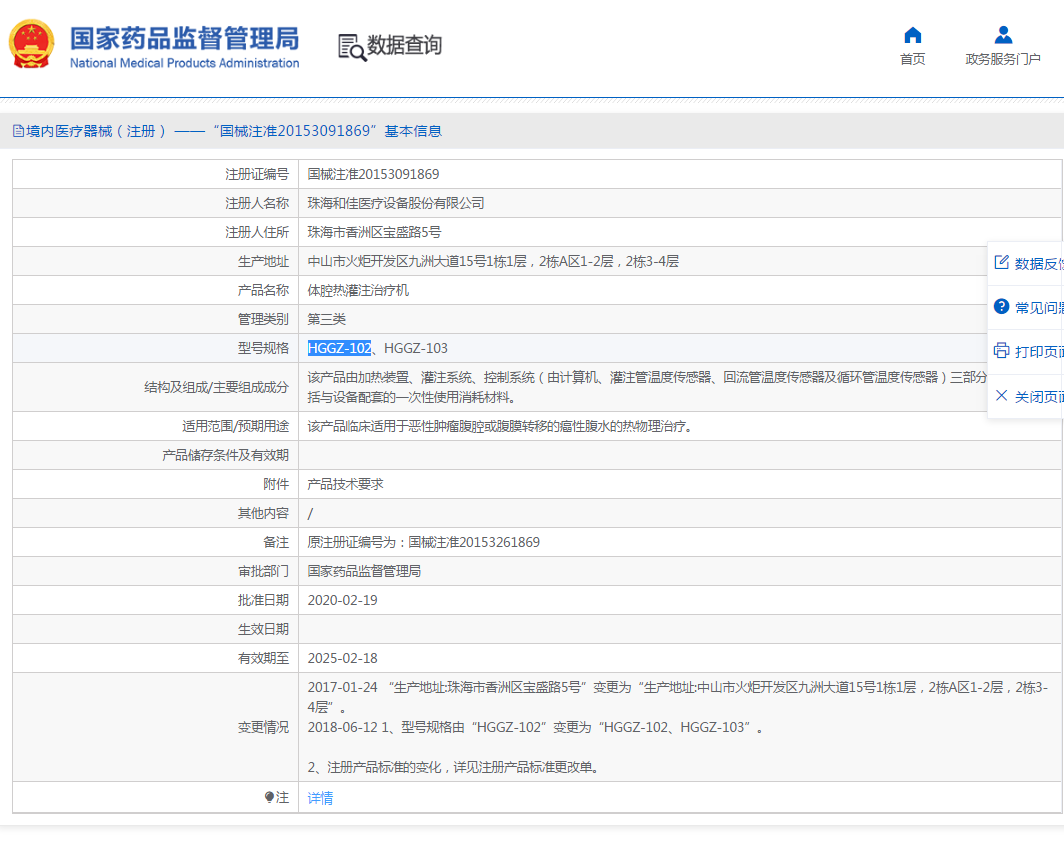Click 数据查询 heading text

(404, 45)
